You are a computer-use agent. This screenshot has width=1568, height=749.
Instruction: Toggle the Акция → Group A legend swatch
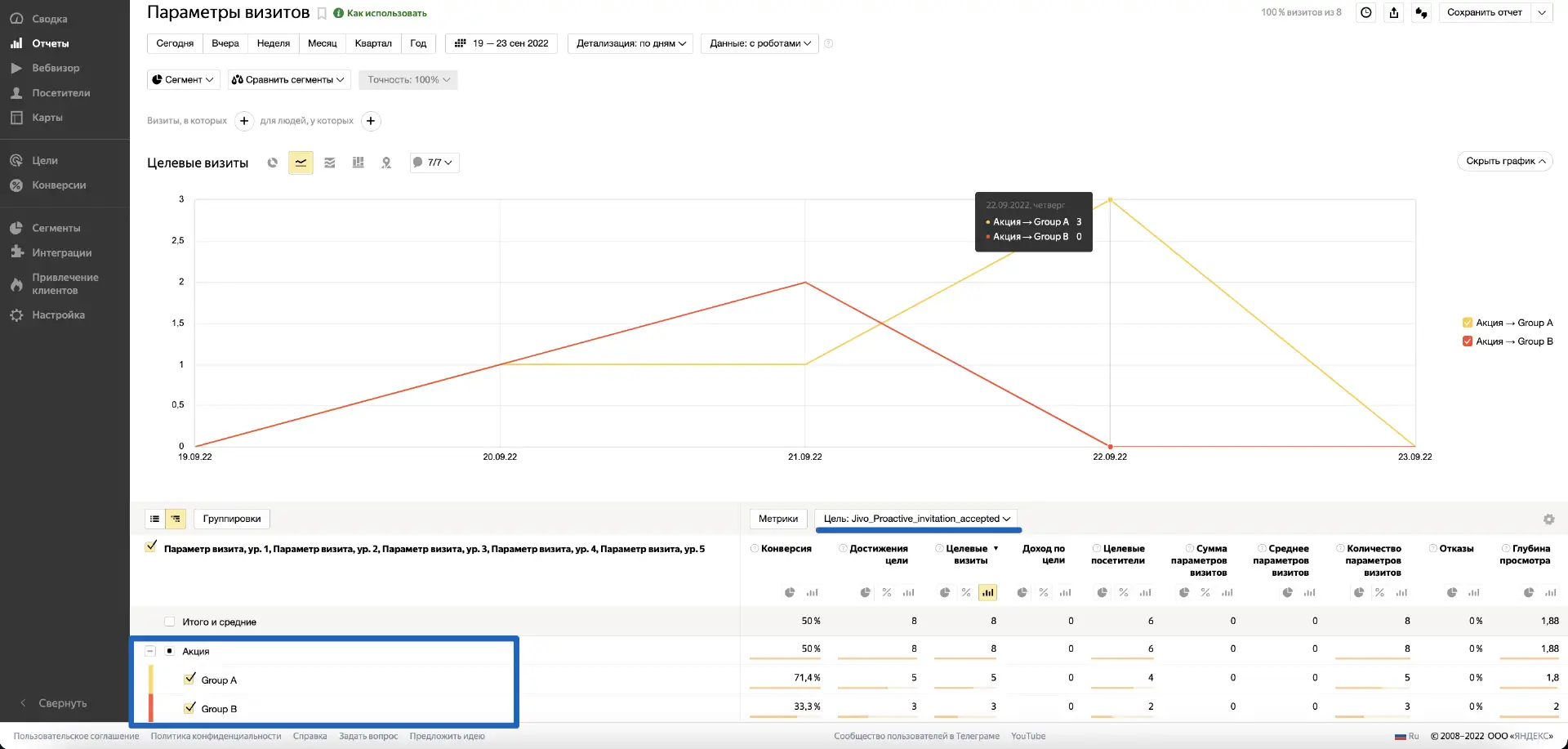1468,323
